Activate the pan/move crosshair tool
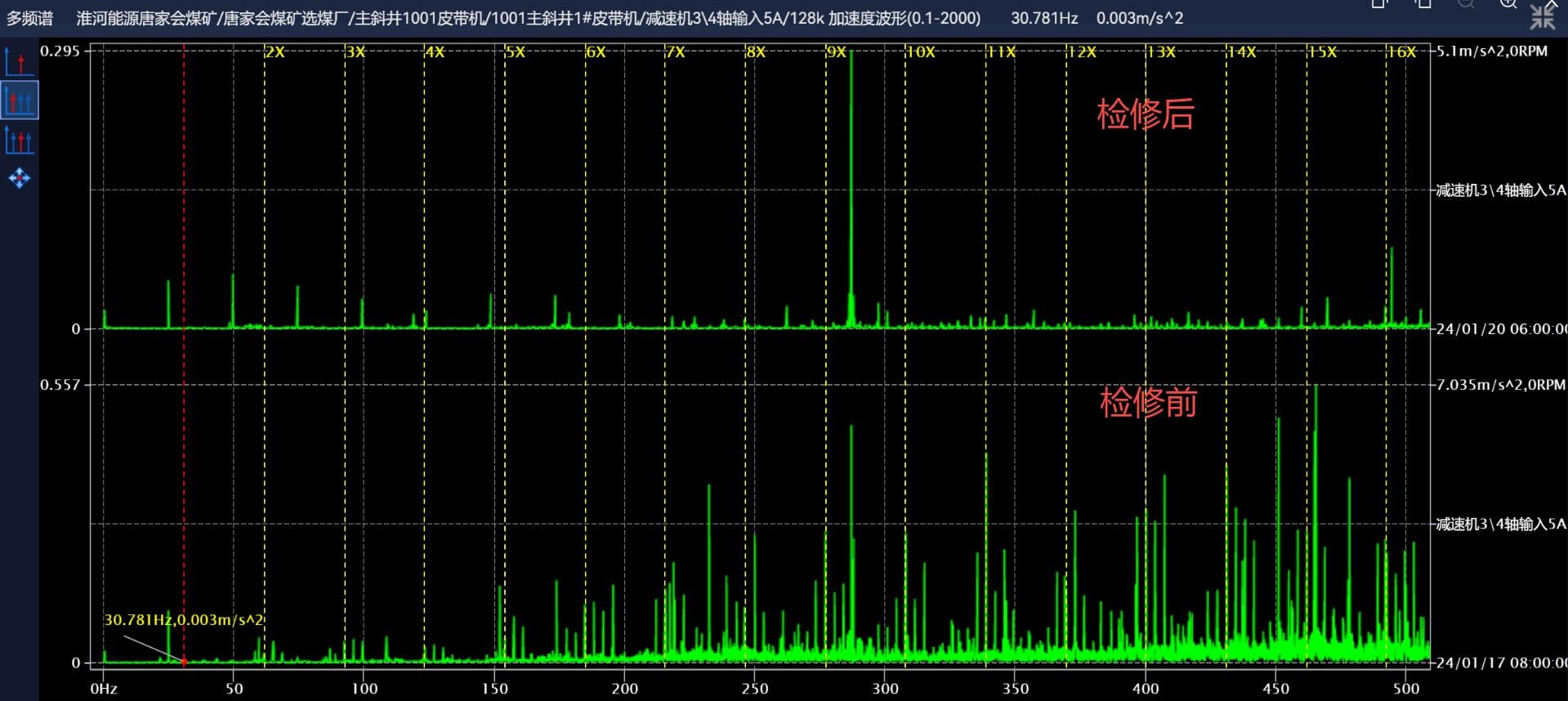 pos(19,178)
